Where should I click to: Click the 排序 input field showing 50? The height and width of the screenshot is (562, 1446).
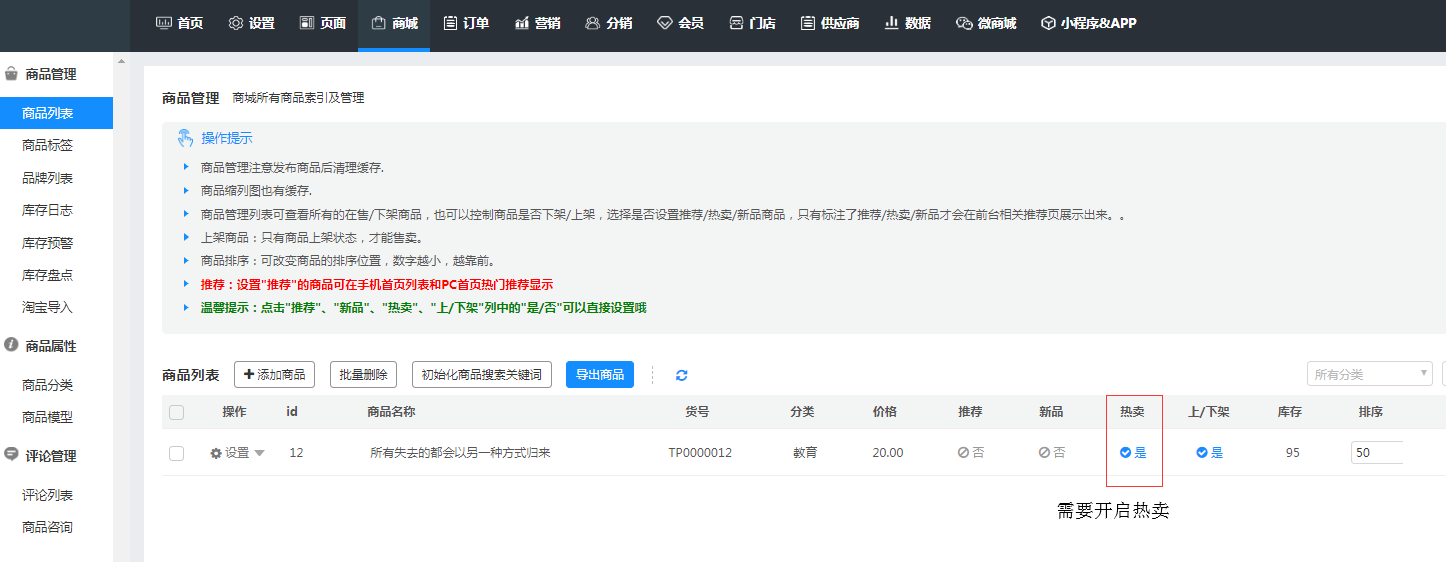(1376, 453)
